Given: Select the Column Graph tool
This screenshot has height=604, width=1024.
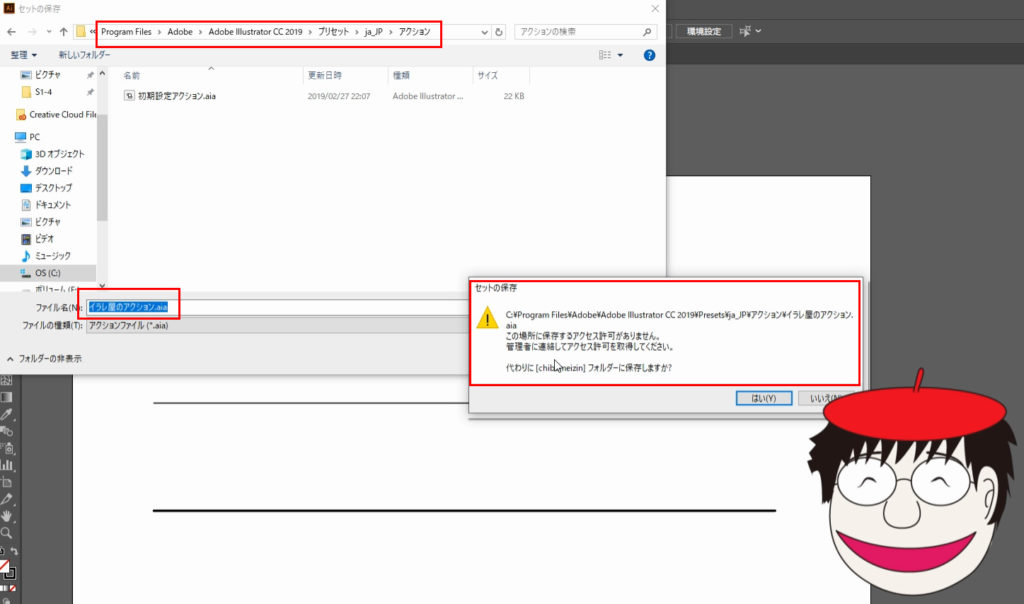Looking at the screenshot, I should click(x=7, y=465).
